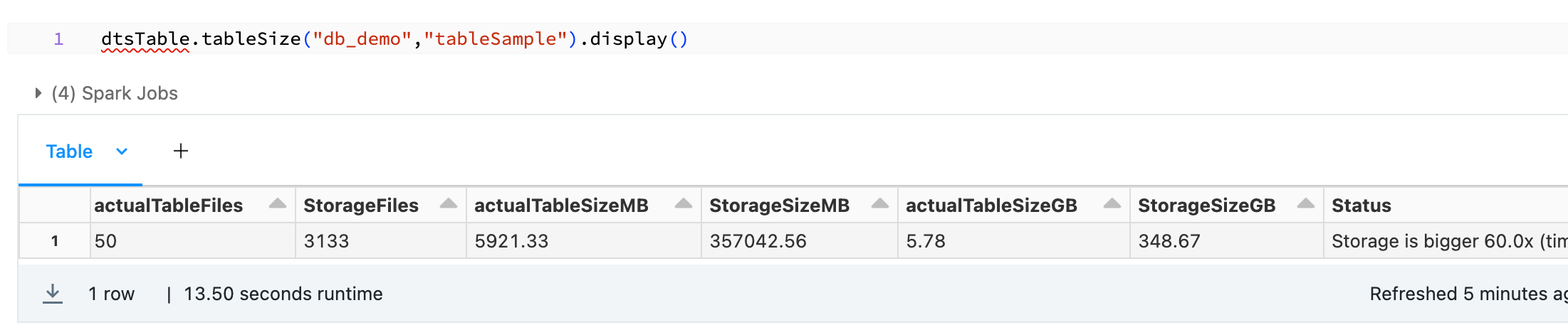Place cursor in code line dtsTable.tableSize
The width and height of the screenshot is (1568, 330).
394,38
